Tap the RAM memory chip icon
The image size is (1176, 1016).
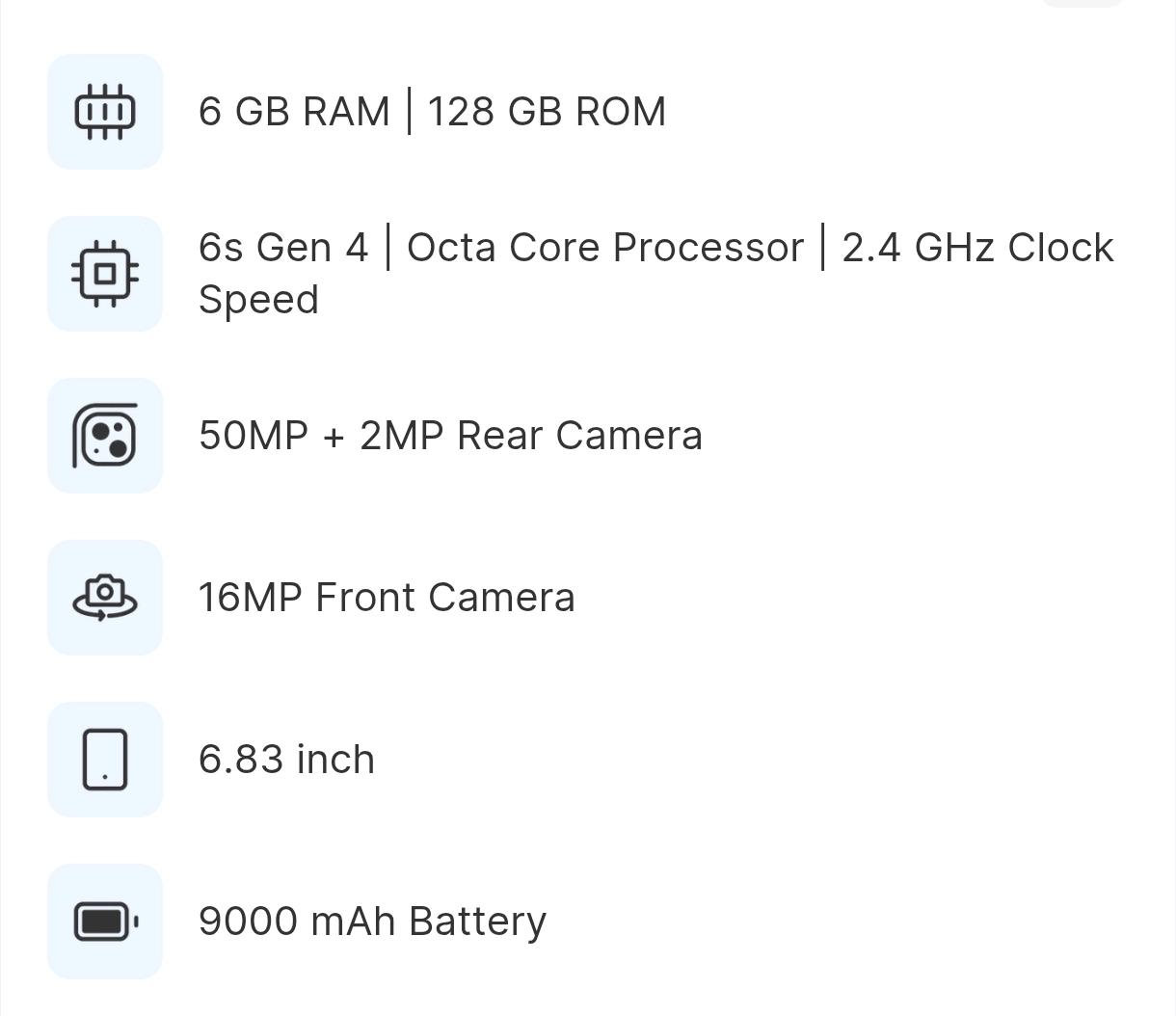105,112
